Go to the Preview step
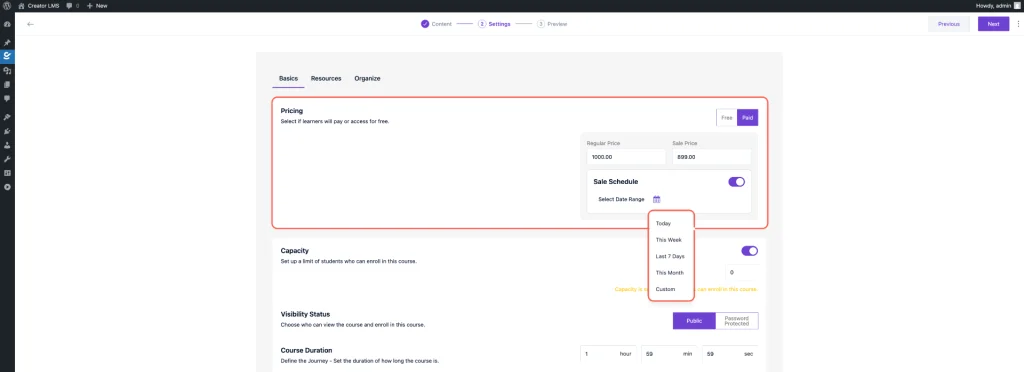The height and width of the screenshot is (372, 1024). click(552, 24)
